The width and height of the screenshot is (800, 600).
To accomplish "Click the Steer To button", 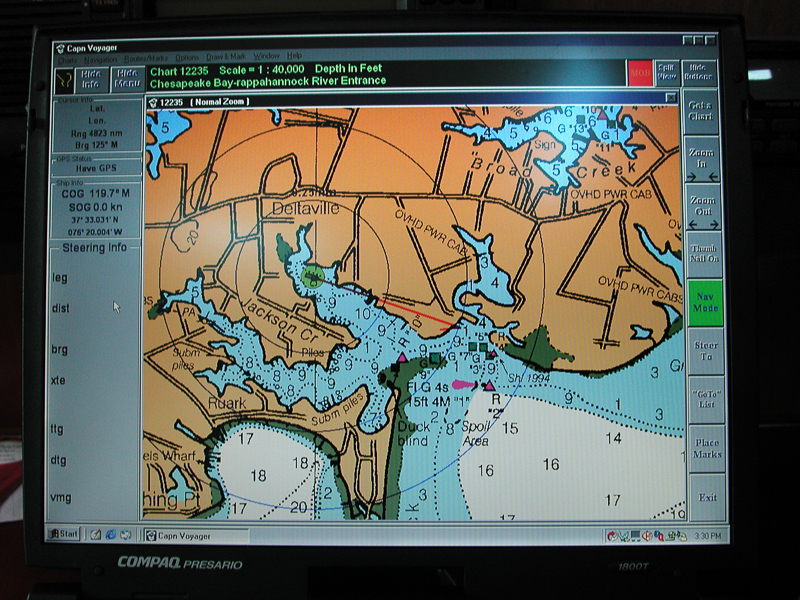I will point(706,351).
